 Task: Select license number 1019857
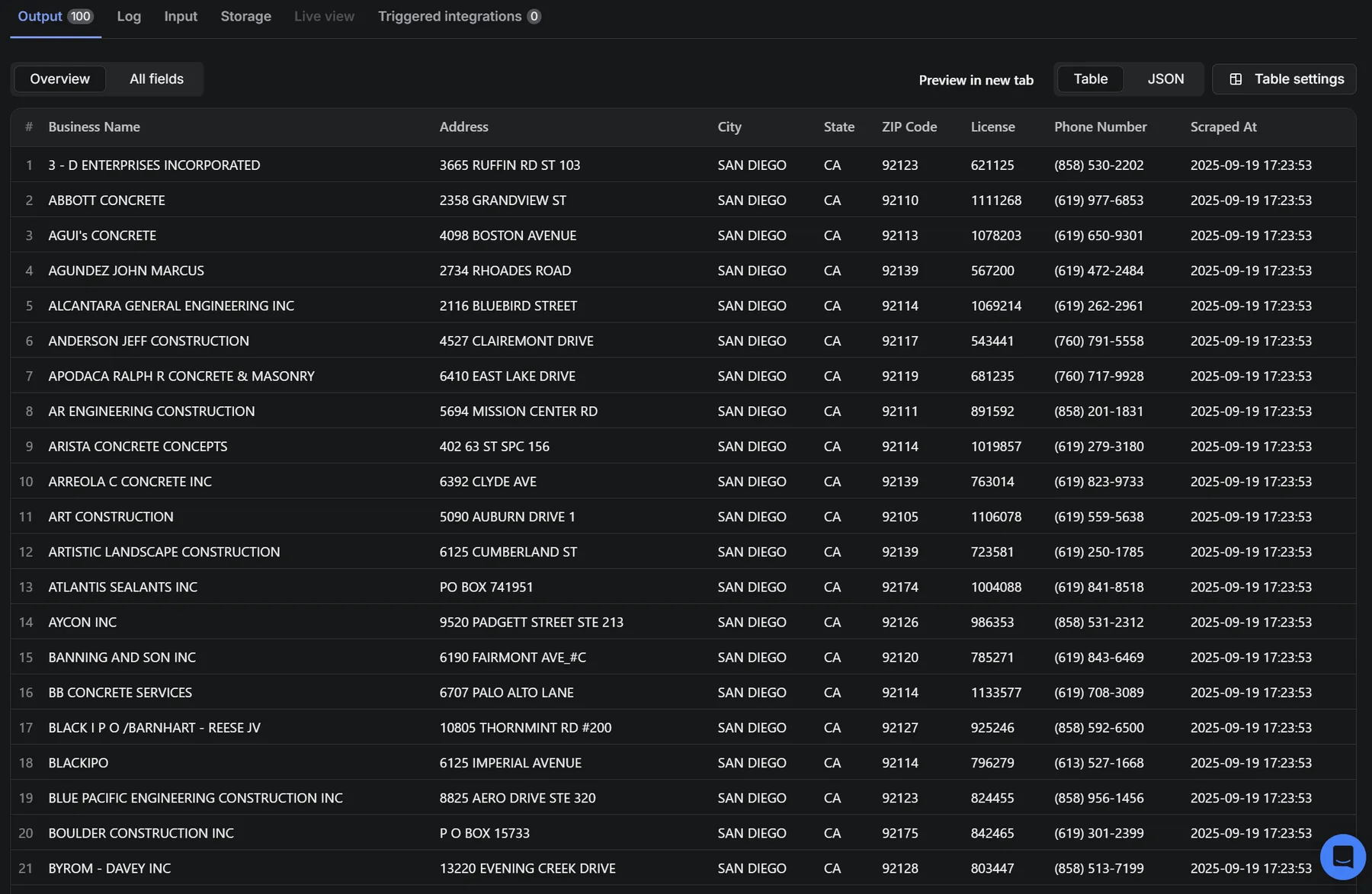click(995, 446)
